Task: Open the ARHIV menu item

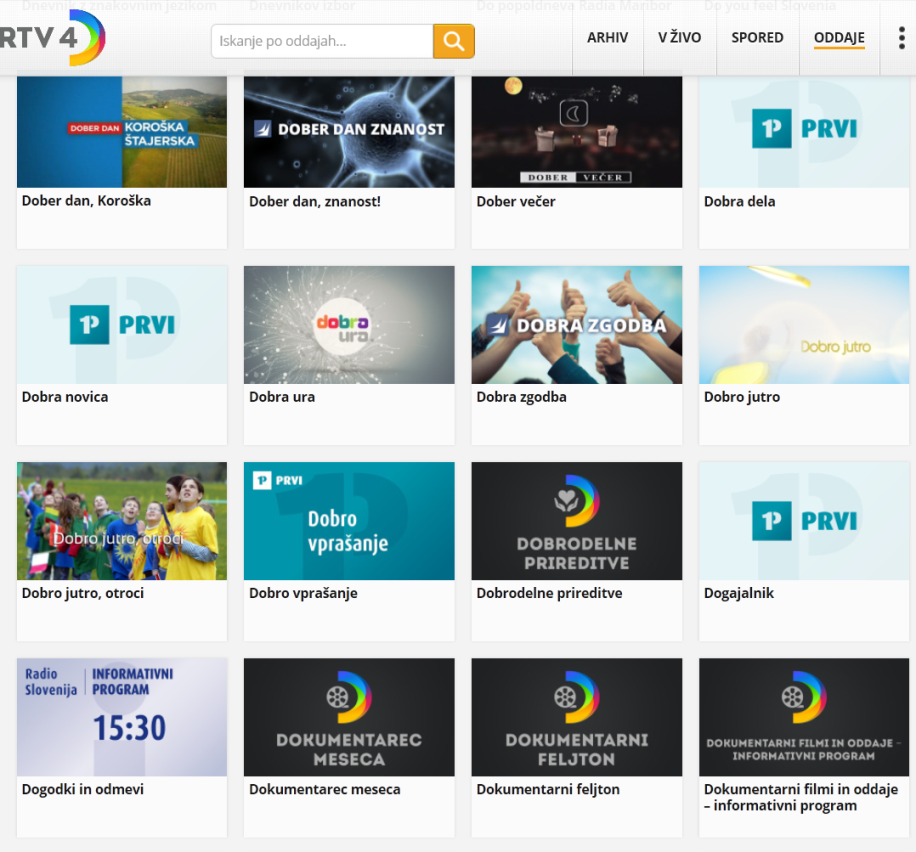Action: [608, 37]
